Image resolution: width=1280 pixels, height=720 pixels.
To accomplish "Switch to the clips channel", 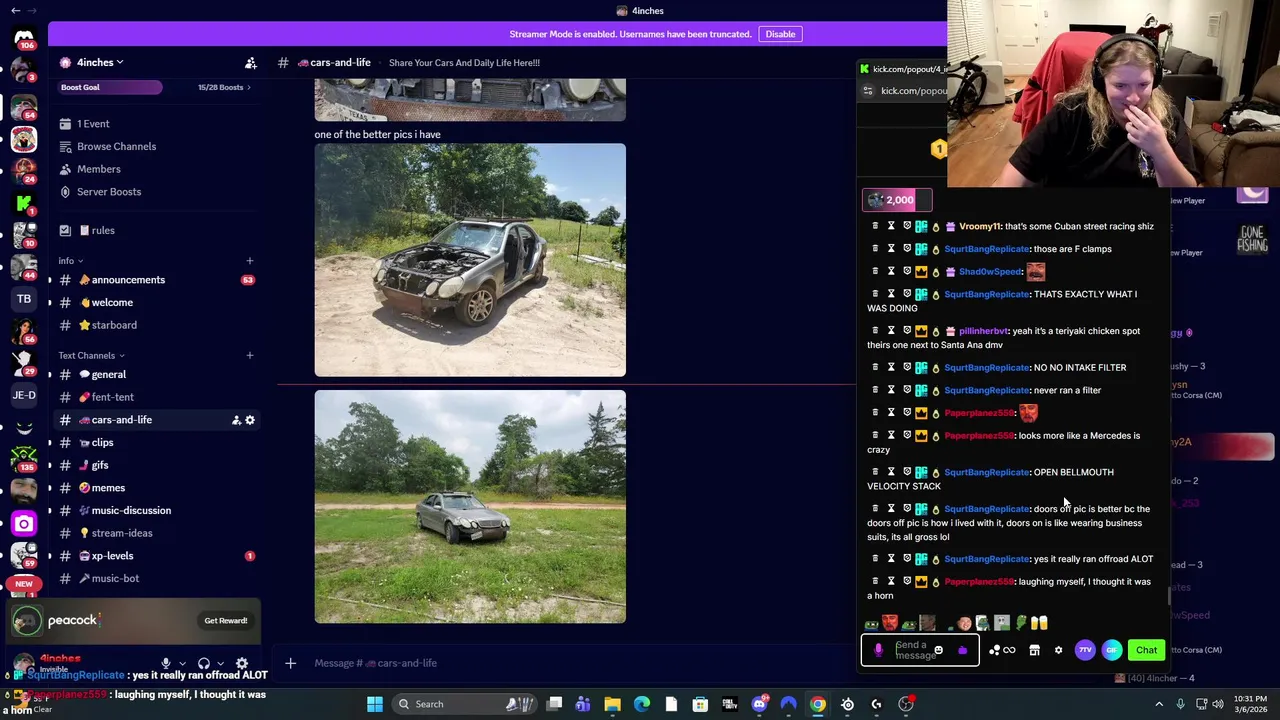I will coord(155,442).
